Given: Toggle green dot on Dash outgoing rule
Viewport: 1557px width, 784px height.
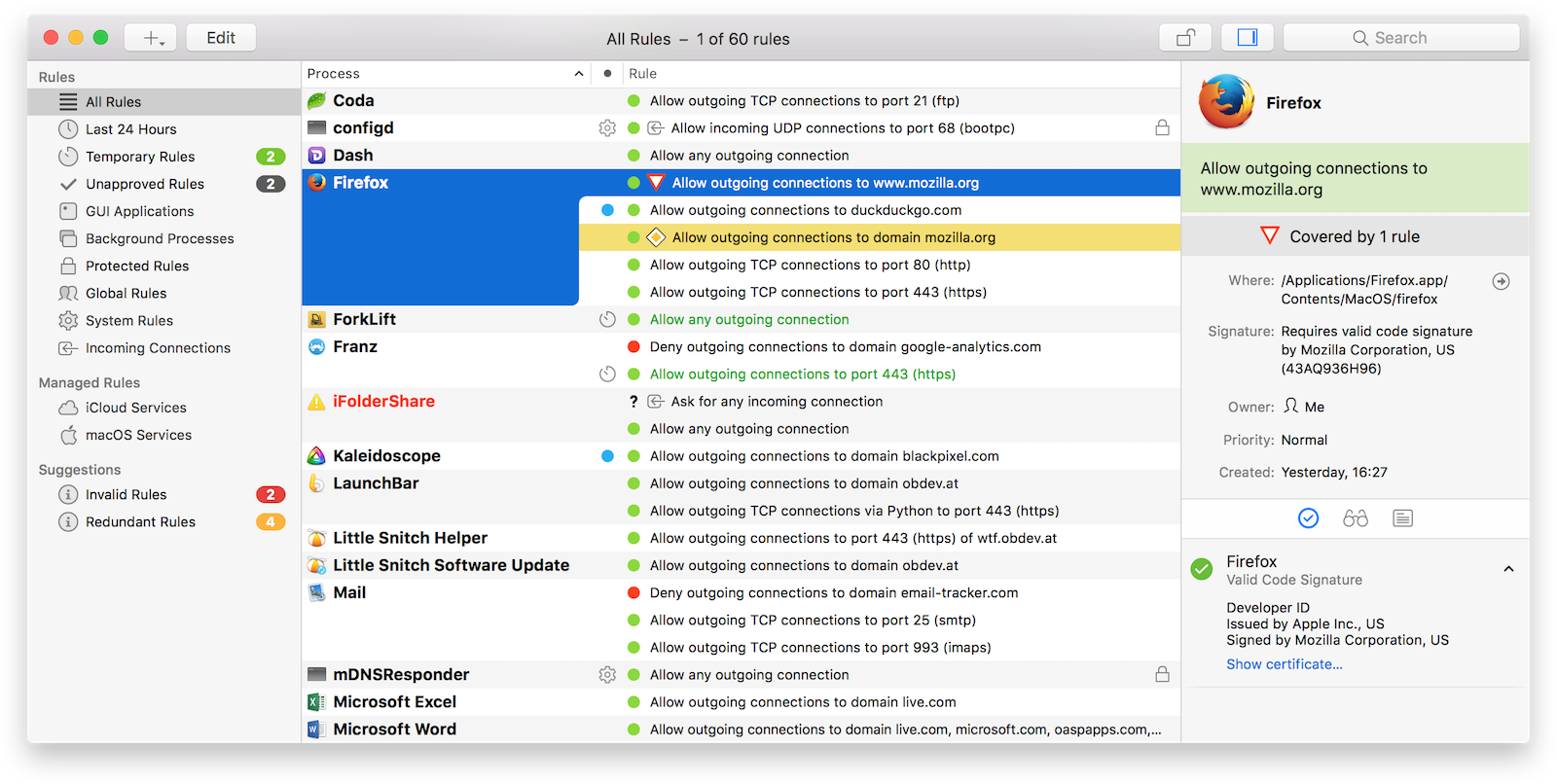Looking at the screenshot, I should [634, 156].
